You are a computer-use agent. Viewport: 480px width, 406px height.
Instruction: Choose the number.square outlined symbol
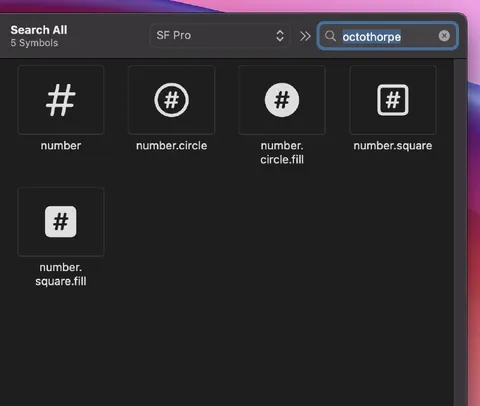pos(393,100)
